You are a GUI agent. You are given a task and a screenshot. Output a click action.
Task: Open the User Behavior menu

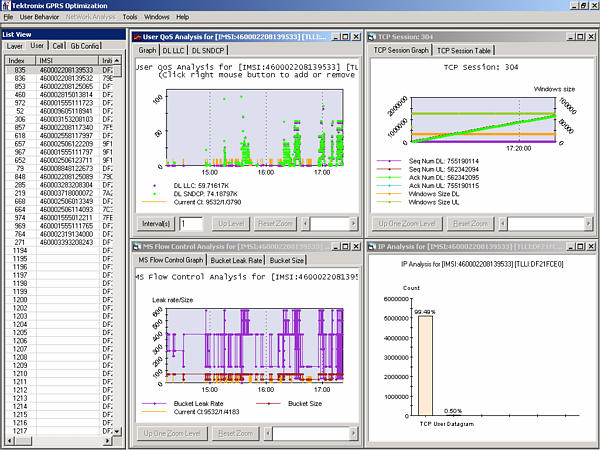tap(39, 17)
